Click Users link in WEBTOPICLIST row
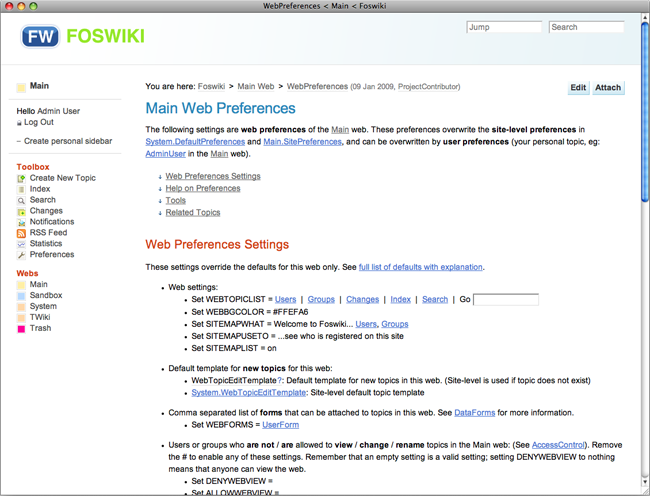 285,299
